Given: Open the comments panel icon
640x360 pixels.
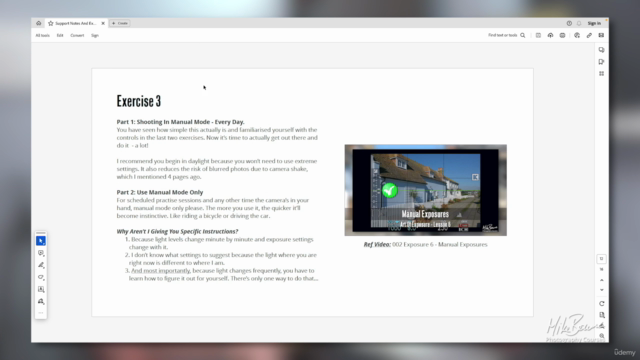Looking at the screenshot, I should pyautogui.click(x=601, y=50).
